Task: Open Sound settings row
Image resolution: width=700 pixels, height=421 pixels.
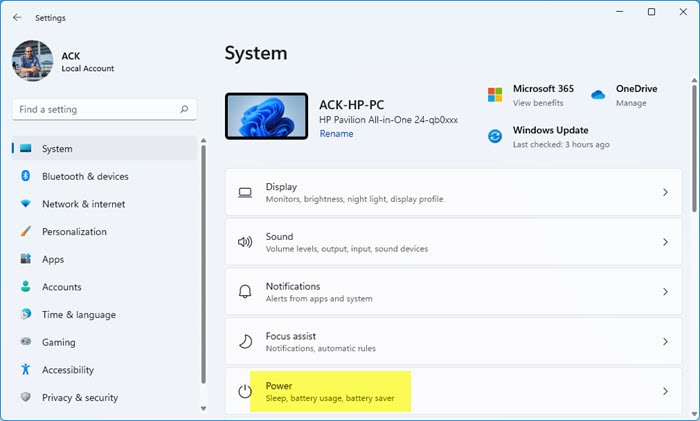Action: click(454, 242)
